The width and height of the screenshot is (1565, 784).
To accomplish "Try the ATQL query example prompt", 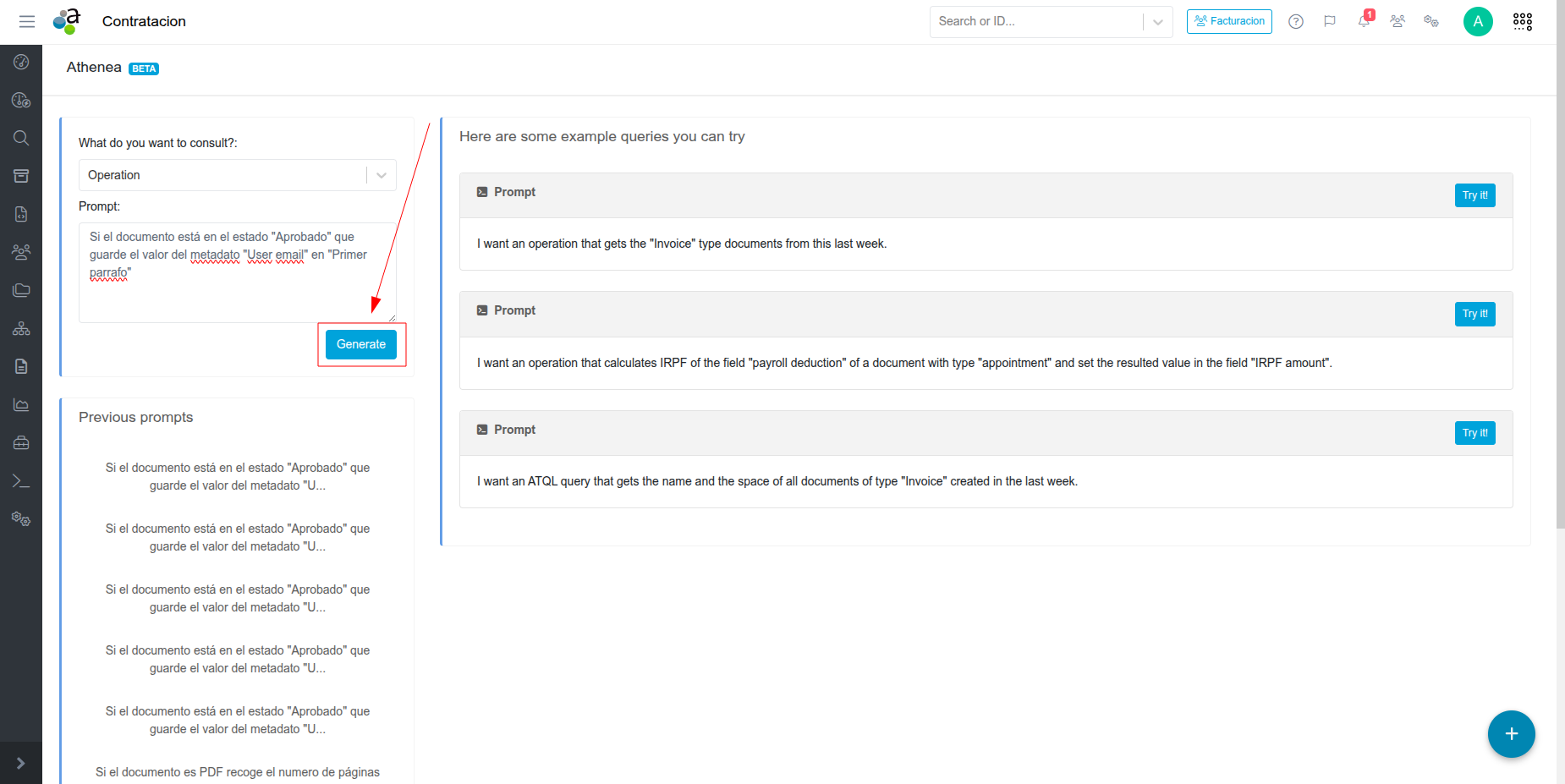I will pyautogui.click(x=1474, y=433).
